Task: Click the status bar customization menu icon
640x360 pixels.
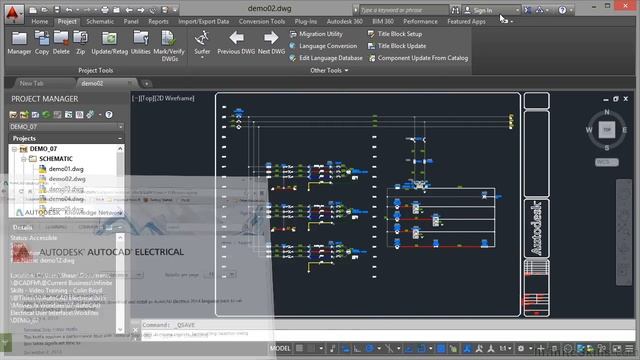Action: [629, 349]
